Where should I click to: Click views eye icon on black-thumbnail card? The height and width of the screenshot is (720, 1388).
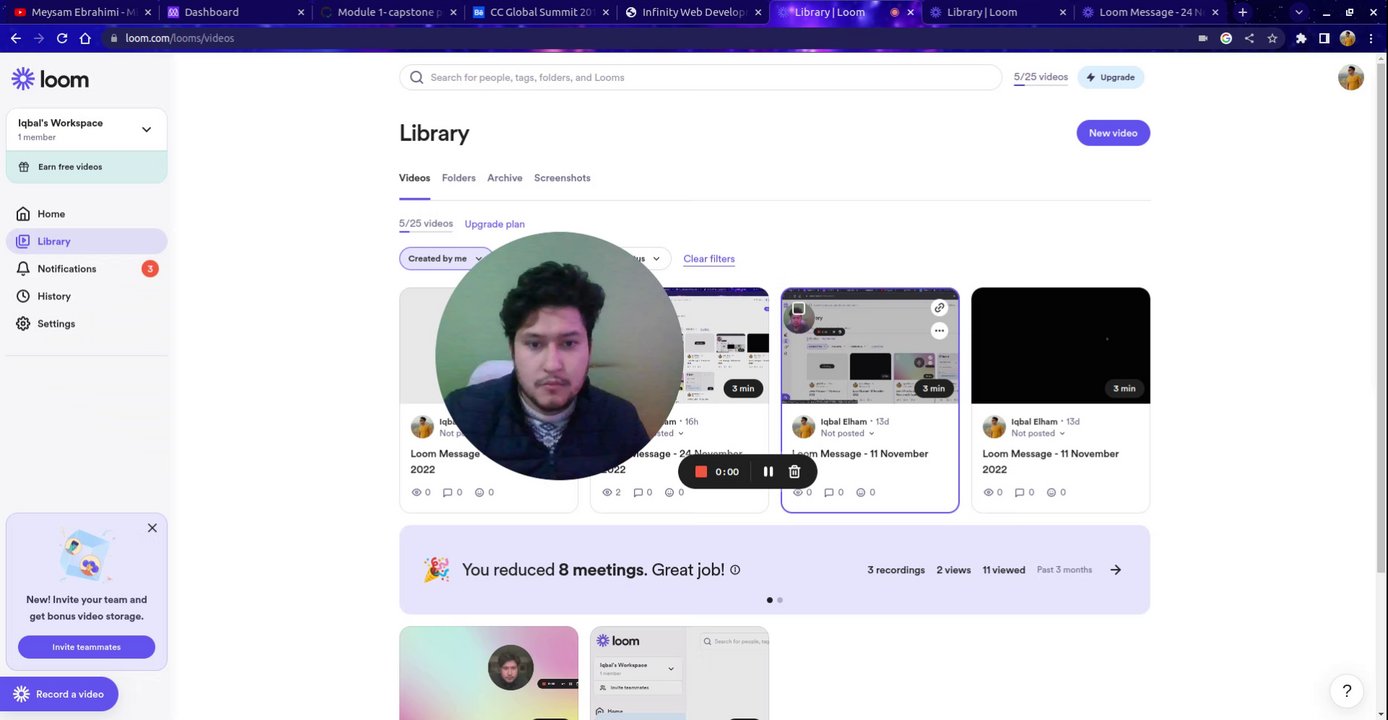[988, 492]
